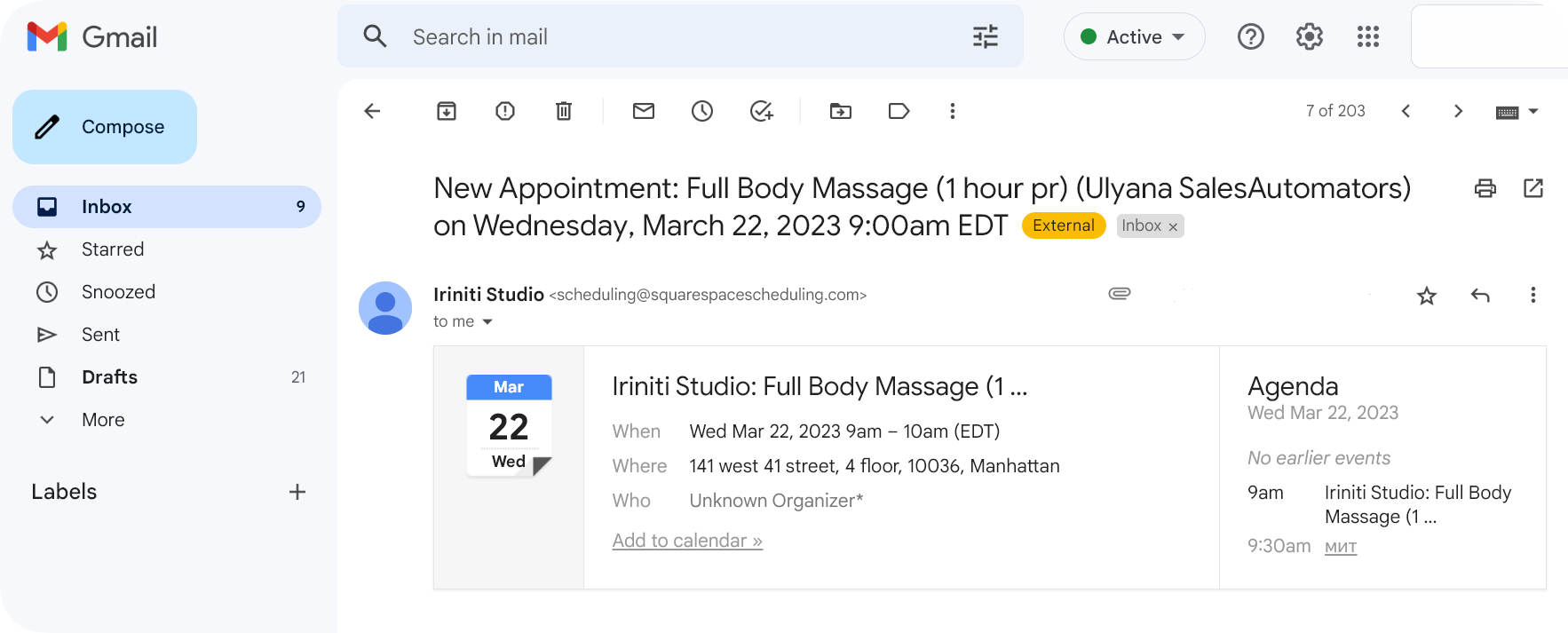Report this message as spam
Viewport: 1568px width, 633px height.
point(505,111)
